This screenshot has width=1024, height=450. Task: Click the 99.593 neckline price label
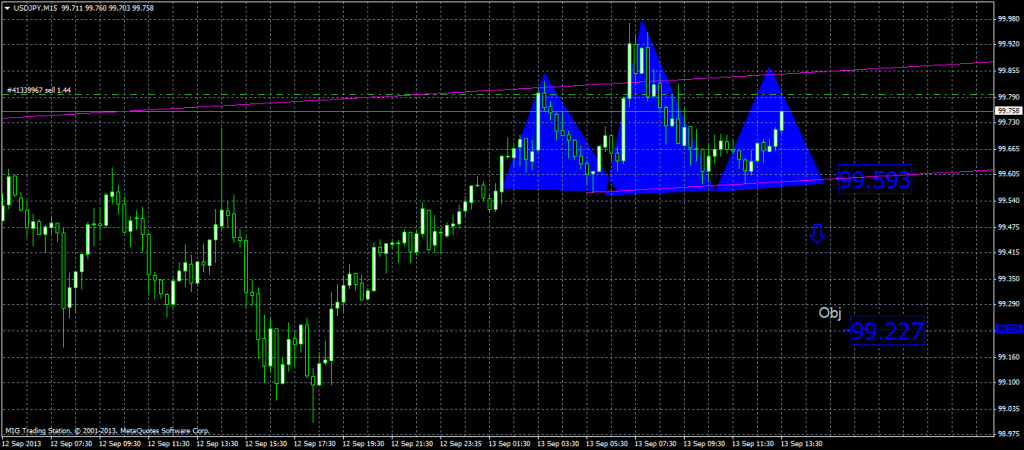(875, 180)
